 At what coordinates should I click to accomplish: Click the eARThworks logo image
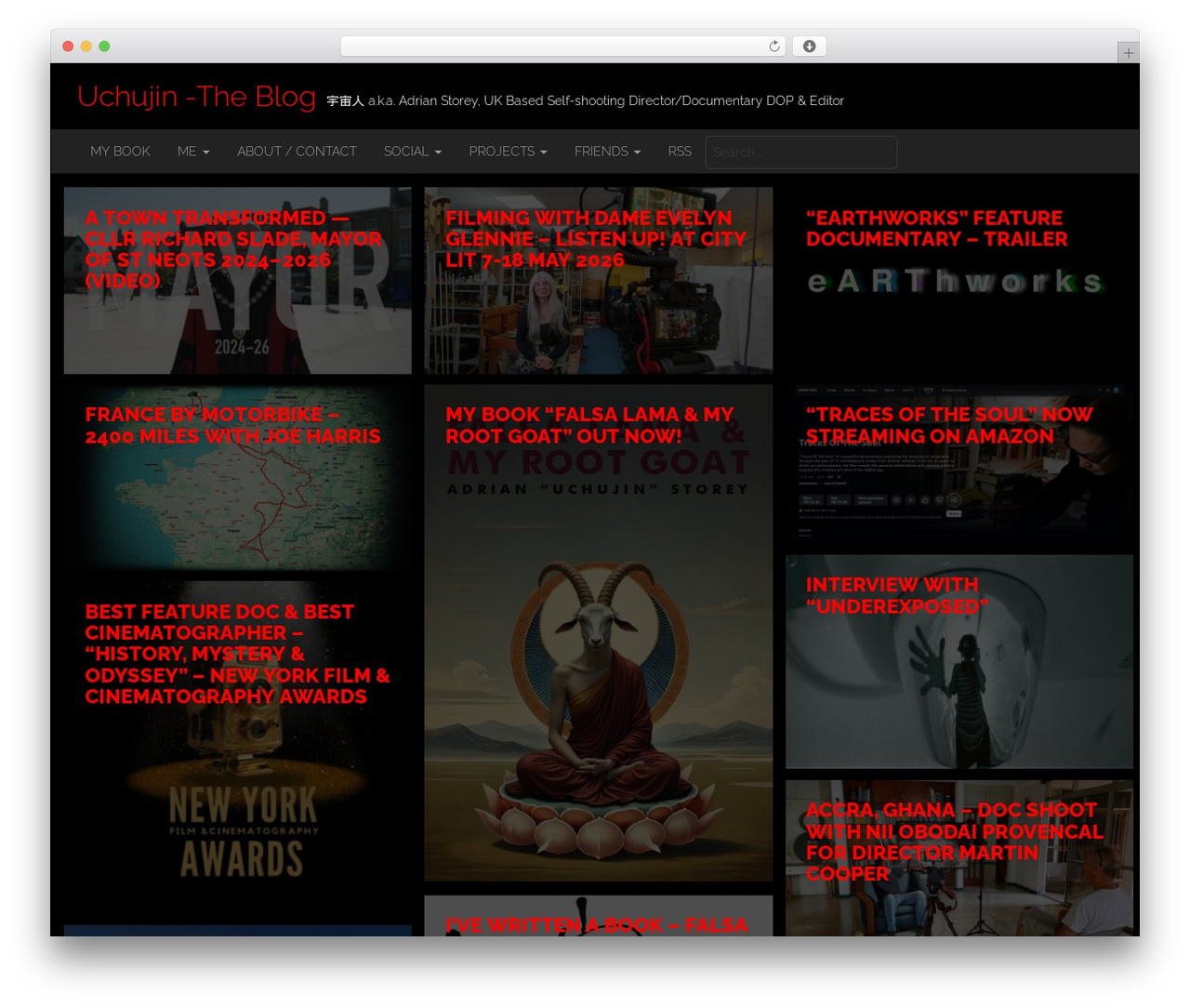[955, 281]
